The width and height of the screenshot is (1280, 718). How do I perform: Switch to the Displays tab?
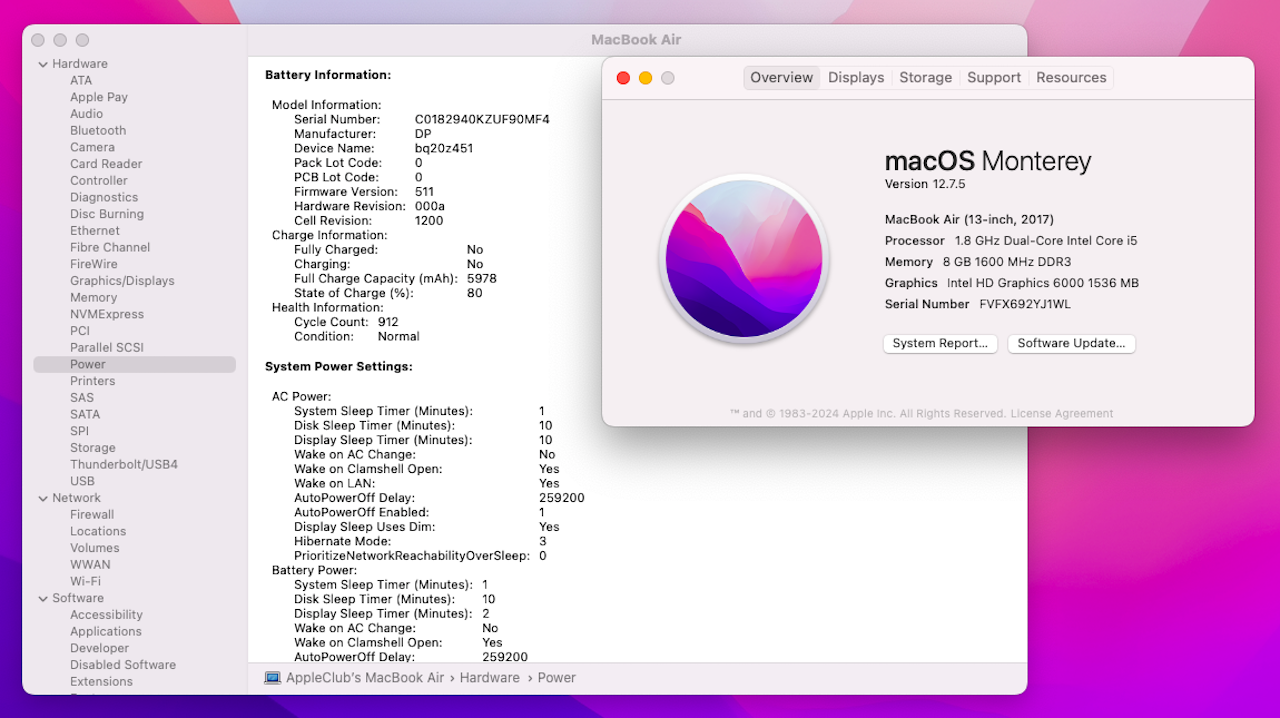pos(856,78)
